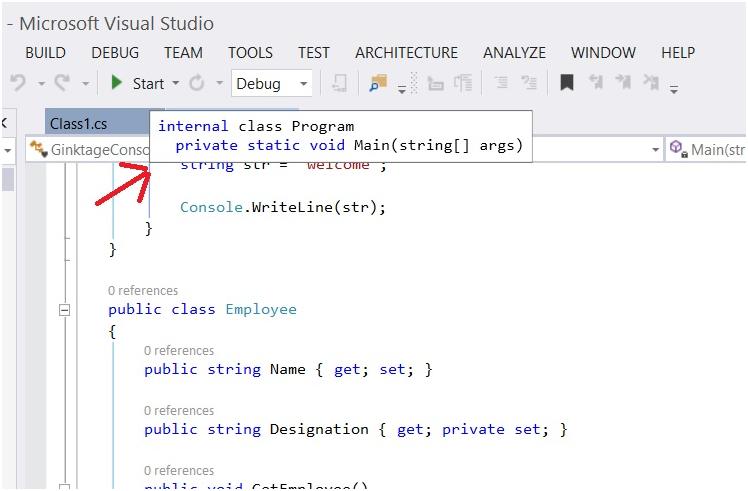The width and height of the screenshot is (748, 491).
Task: Click 'private' keyword in Designation setter
Action: click(473, 429)
